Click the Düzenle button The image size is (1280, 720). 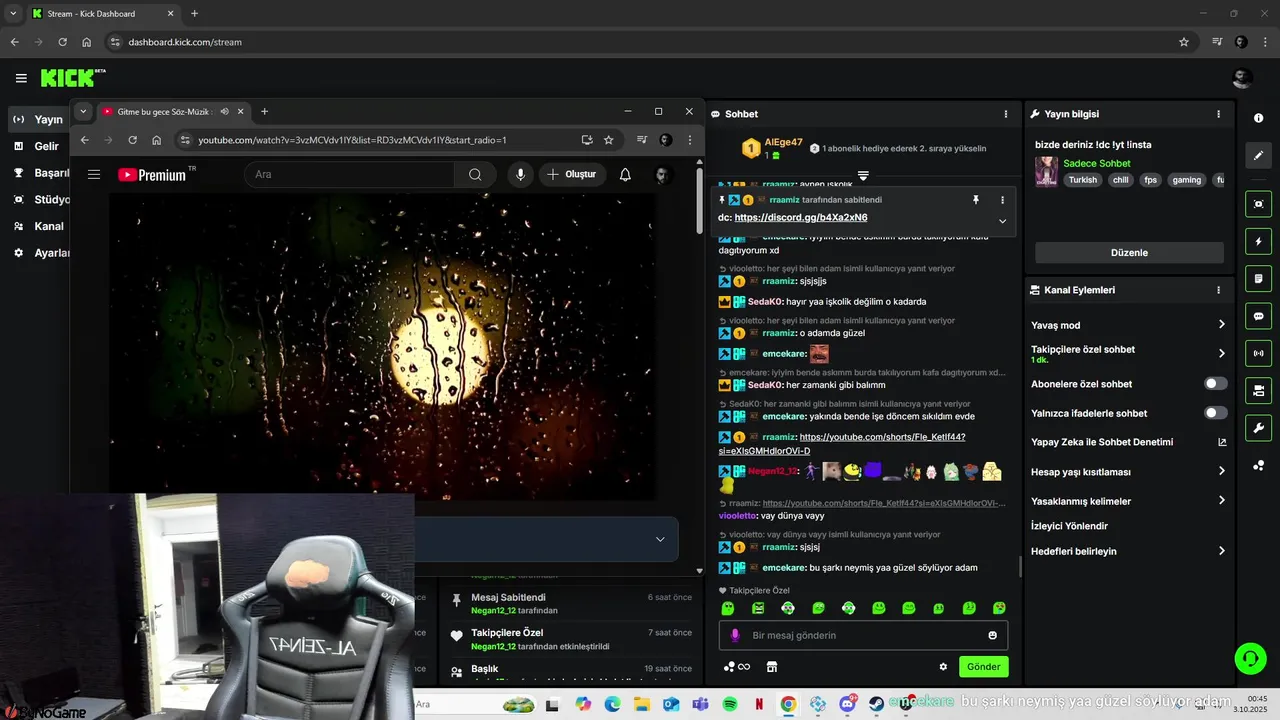click(1129, 253)
